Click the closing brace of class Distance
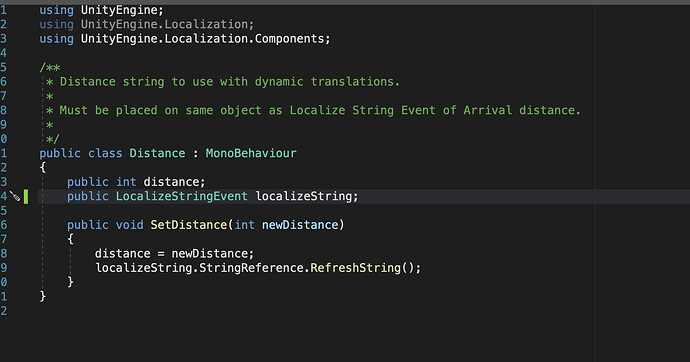The width and height of the screenshot is (690, 362). [x=43, y=296]
